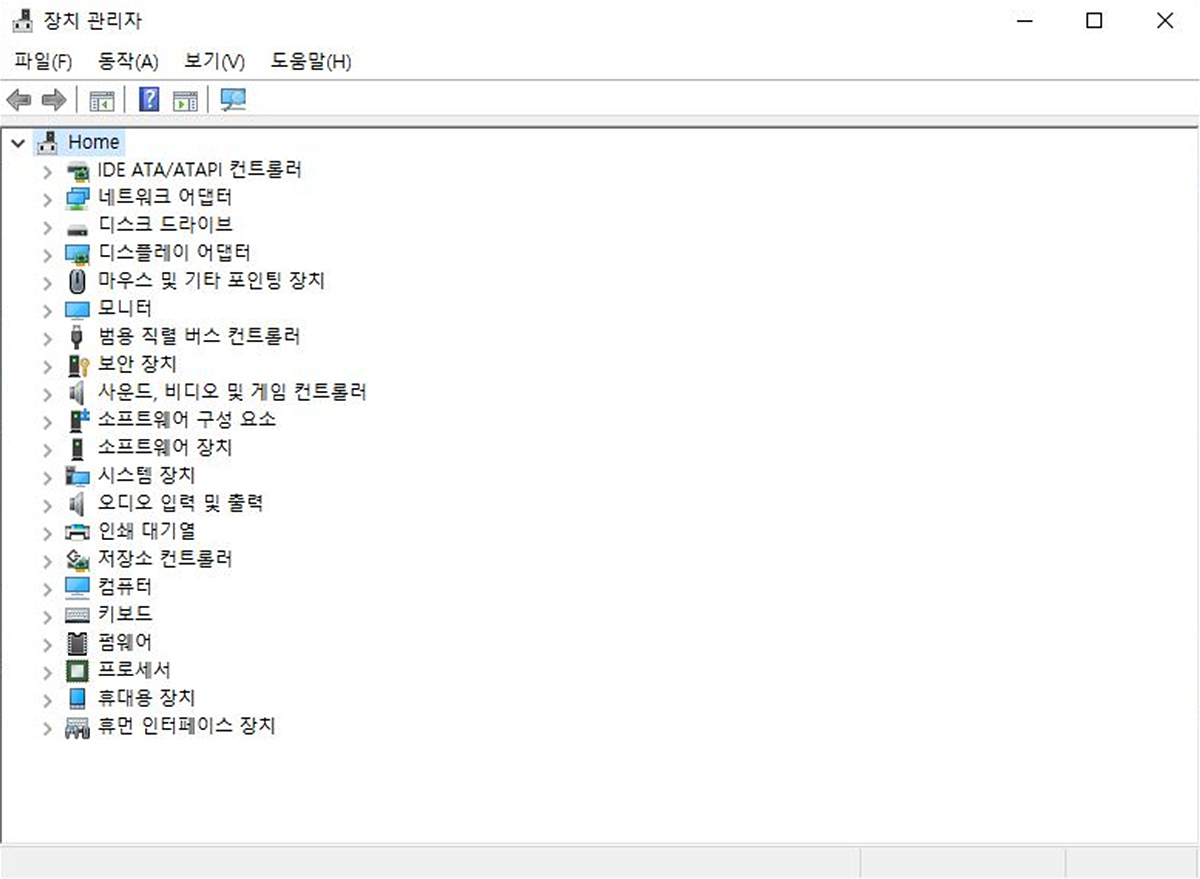Expand the 보안 장치 category
1200x879 pixels.
47,366
